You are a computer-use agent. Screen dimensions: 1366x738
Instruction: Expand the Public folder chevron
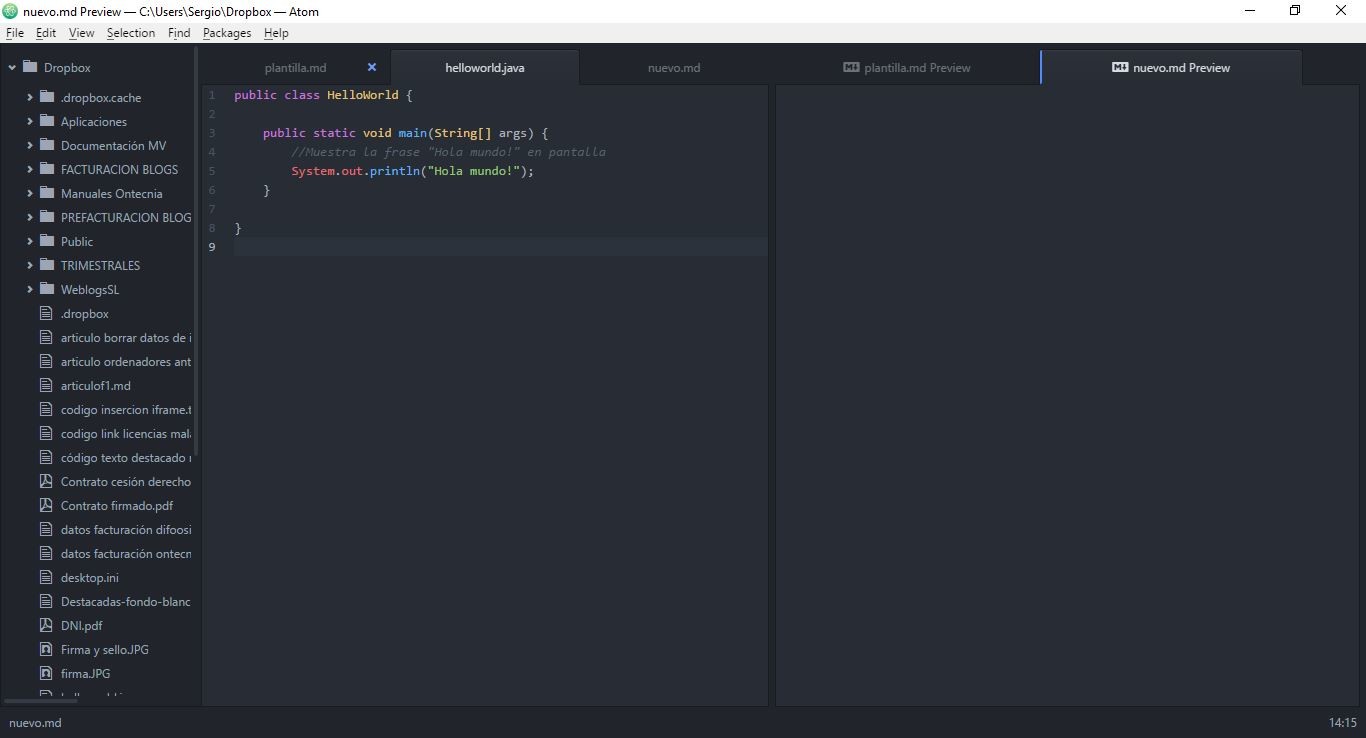[30, 241]
